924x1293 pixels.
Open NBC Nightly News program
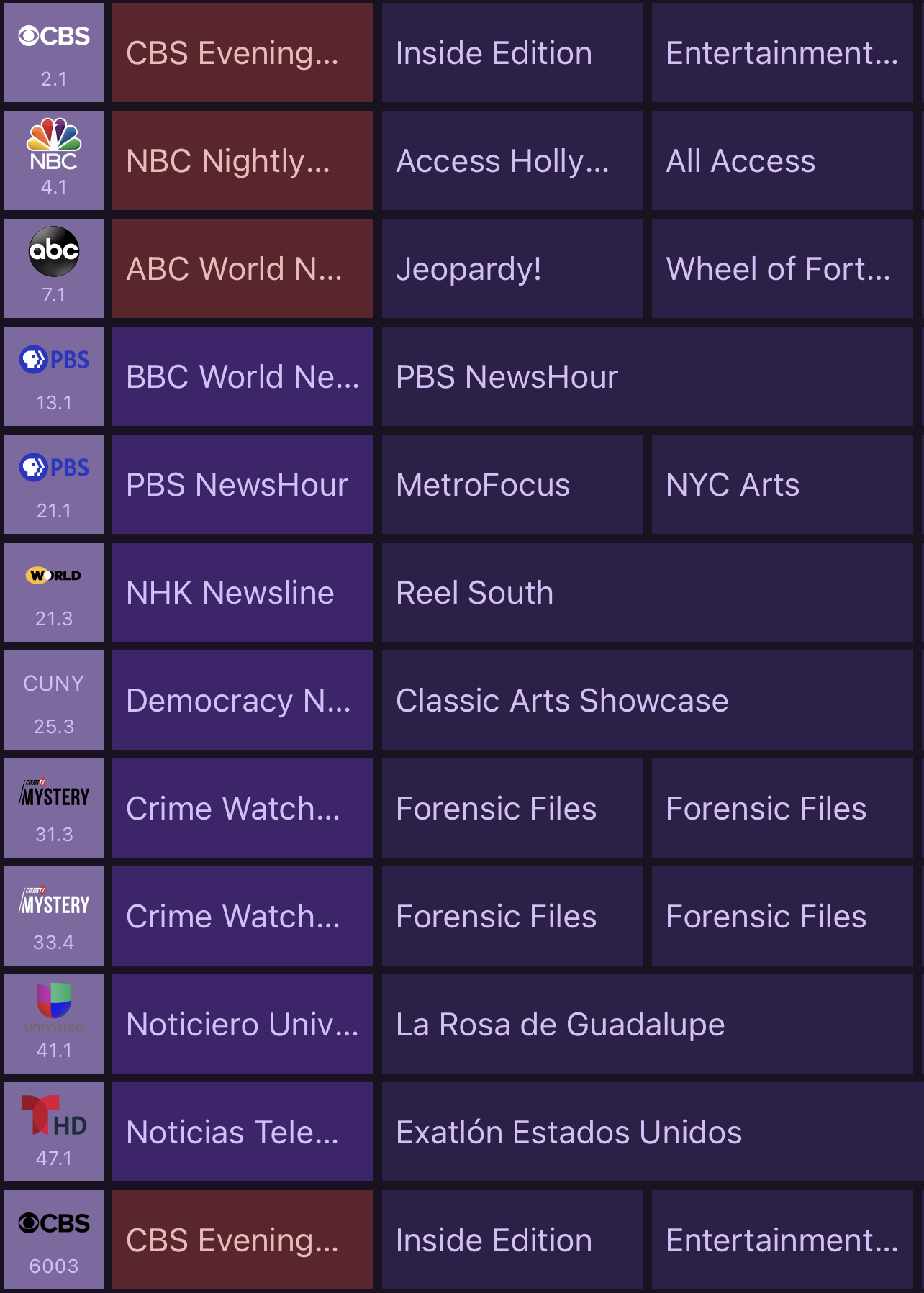[243, 160]
